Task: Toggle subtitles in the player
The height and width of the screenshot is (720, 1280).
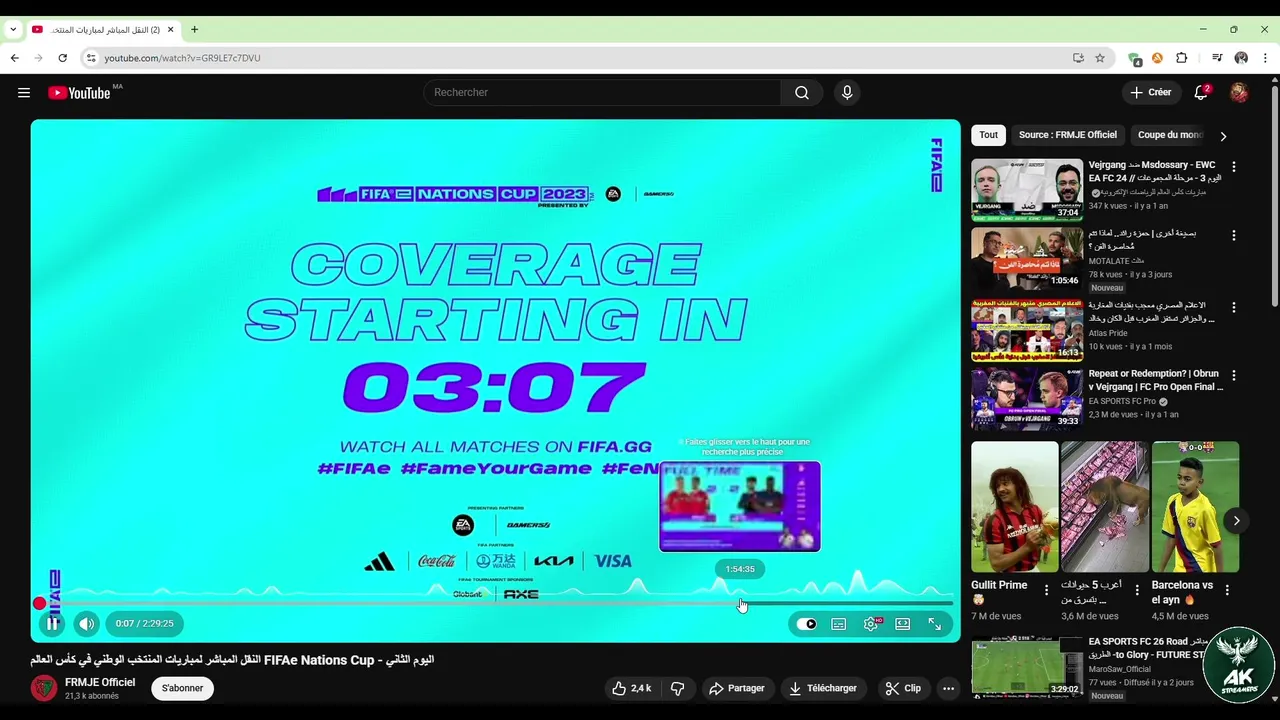Action: click(x=839, y=624)
